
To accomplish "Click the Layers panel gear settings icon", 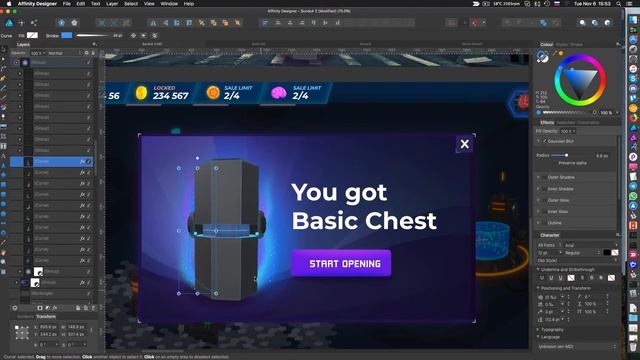I will [87, 53].
